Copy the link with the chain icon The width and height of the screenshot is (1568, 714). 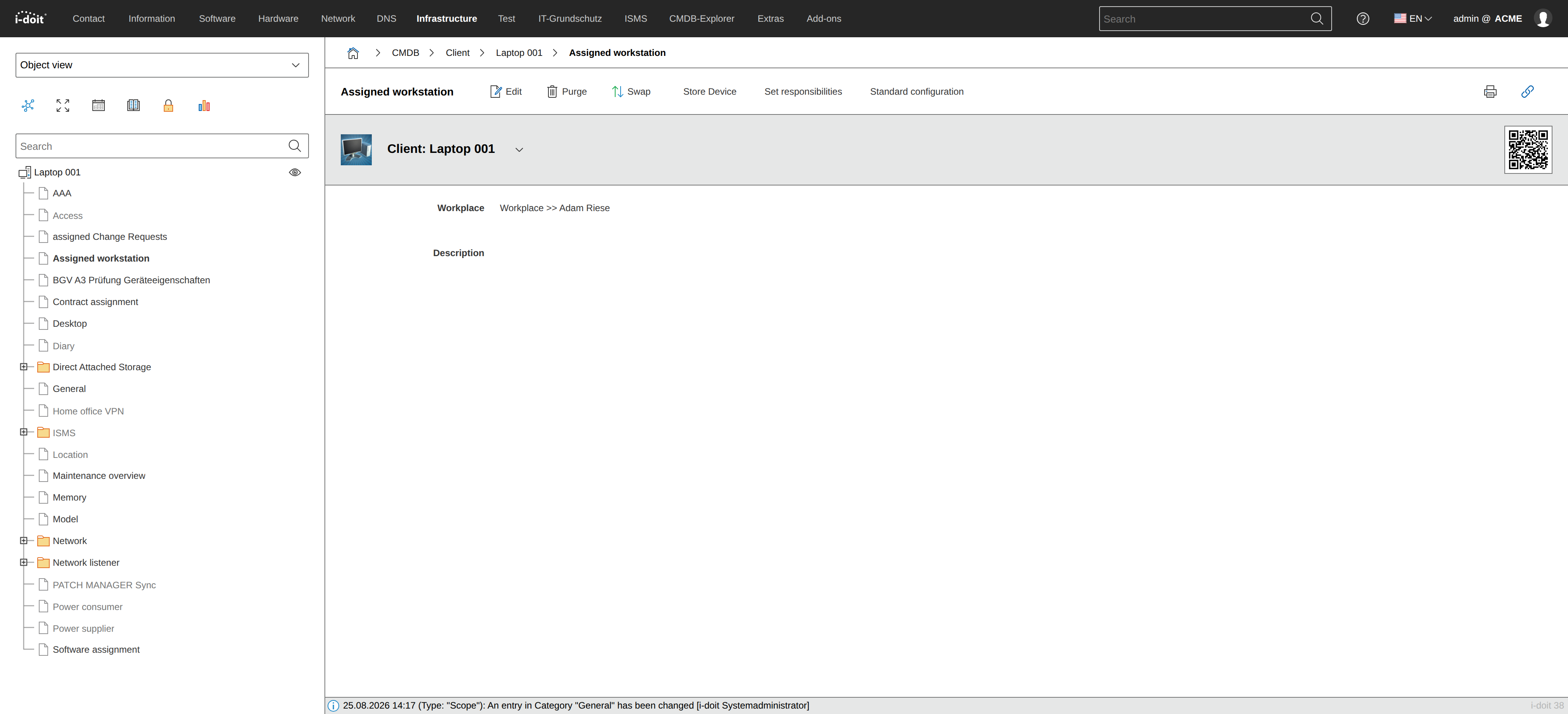[1527, 92]
